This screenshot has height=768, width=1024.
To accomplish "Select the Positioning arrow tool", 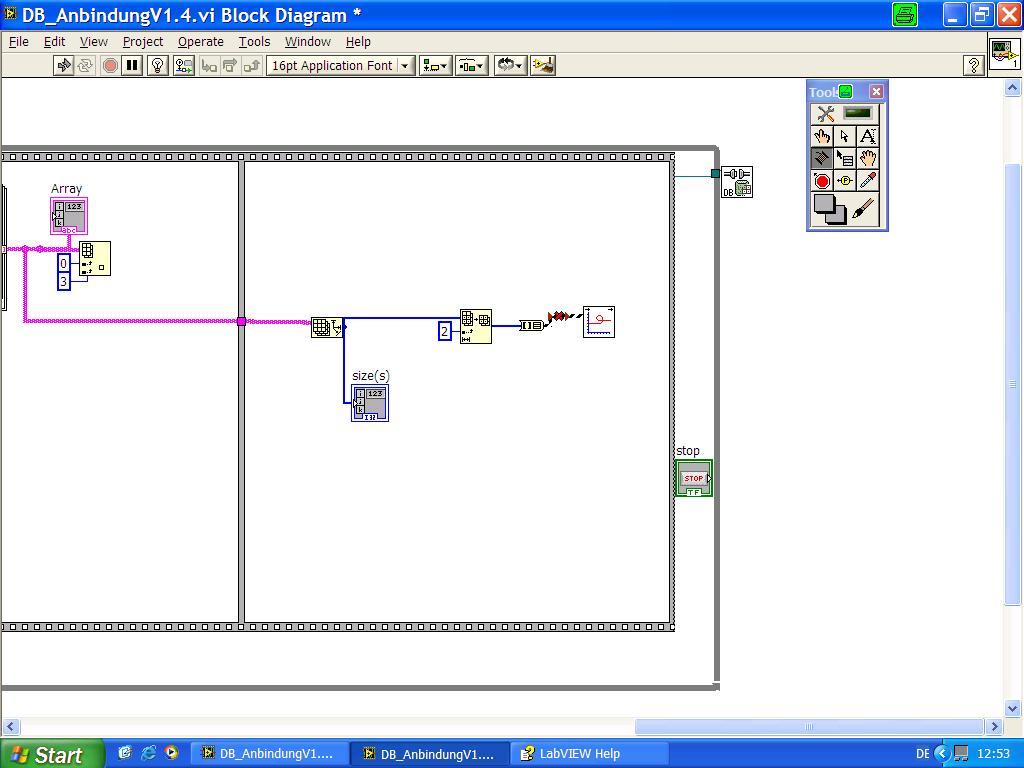I will [x=845, y=136].
